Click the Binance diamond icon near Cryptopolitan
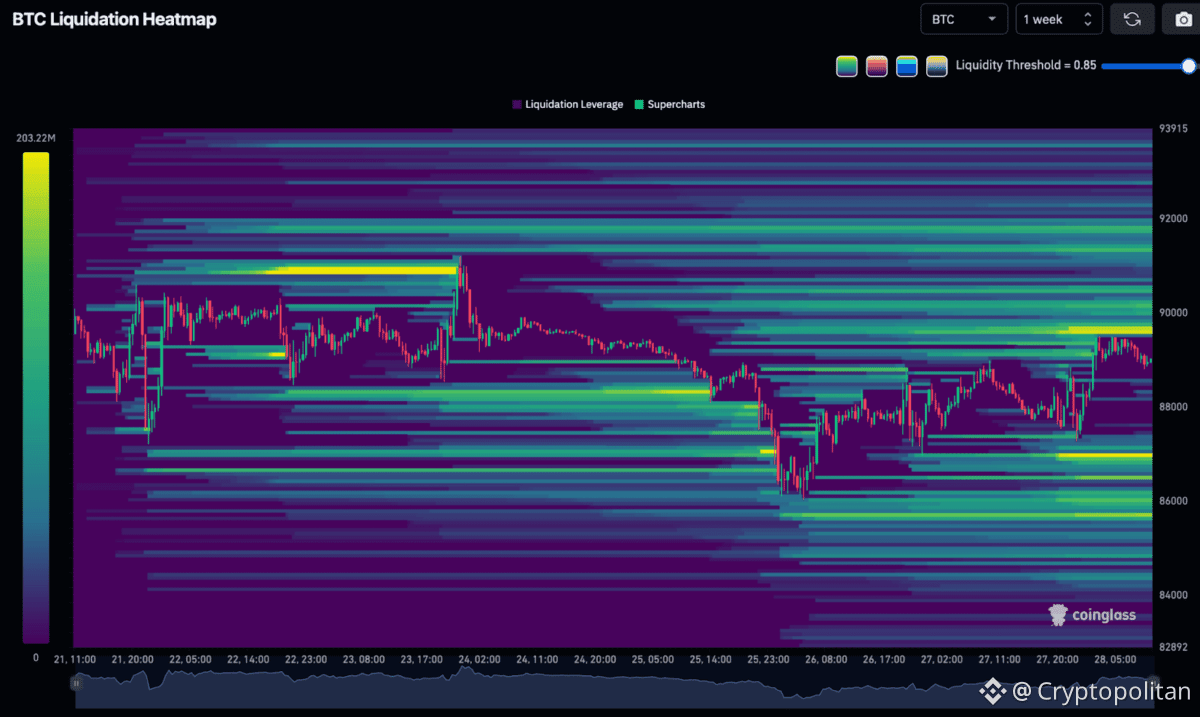The width and height of the screenshot is (1200, 717). 991,691
